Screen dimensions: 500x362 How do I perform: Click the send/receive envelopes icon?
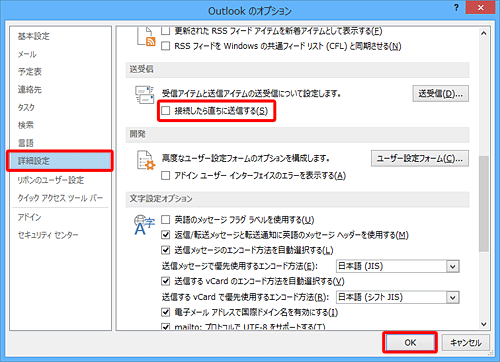144,95
